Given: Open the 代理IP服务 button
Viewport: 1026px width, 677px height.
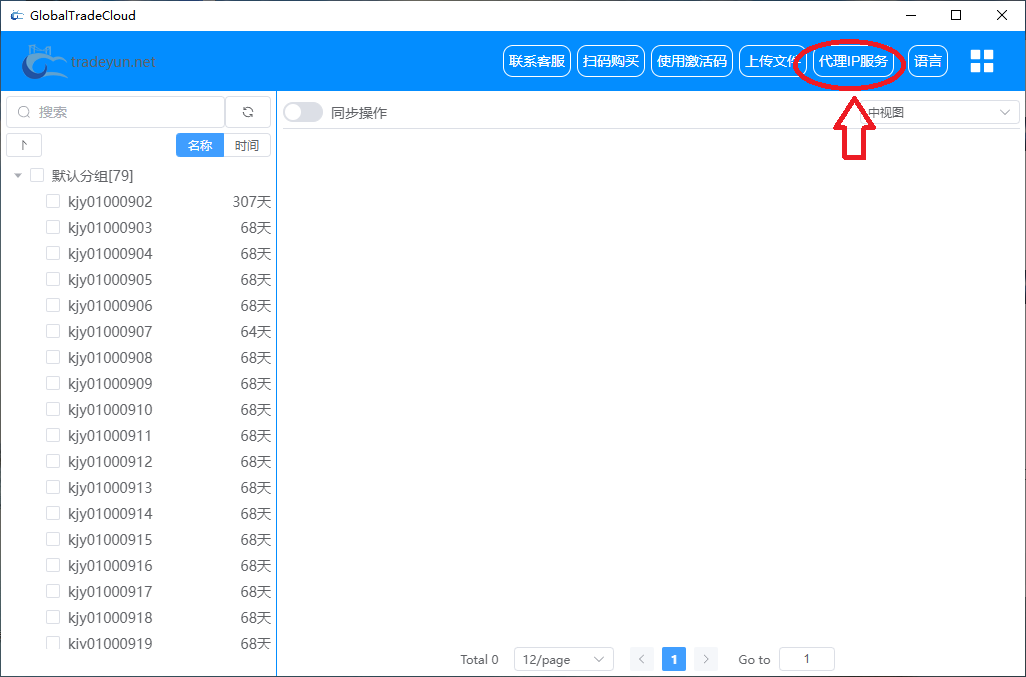Looking at the screenshot, I should 853,61.
